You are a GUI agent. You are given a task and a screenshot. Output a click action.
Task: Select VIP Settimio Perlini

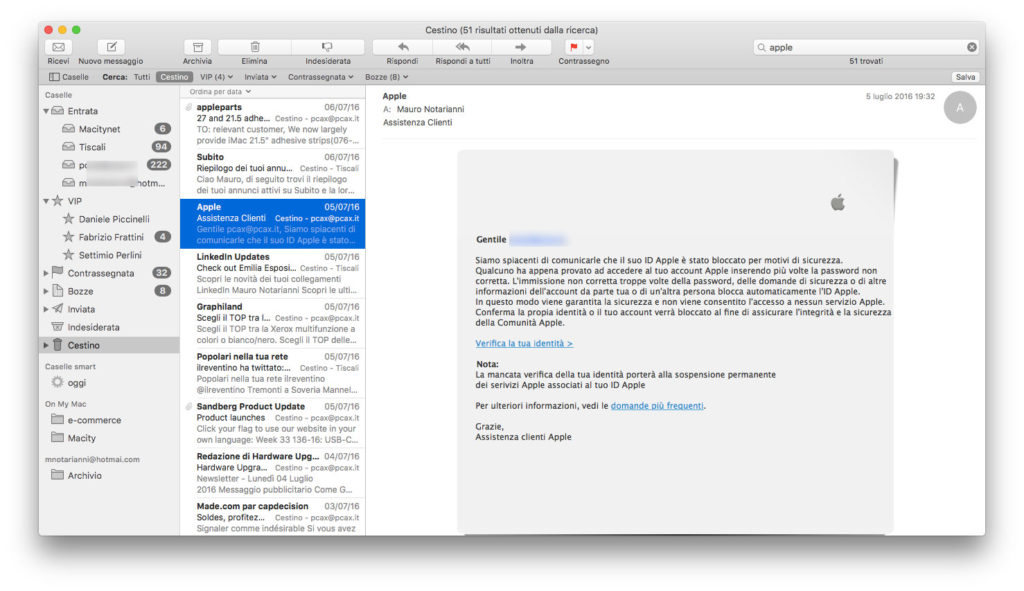[x=109, y=255]
